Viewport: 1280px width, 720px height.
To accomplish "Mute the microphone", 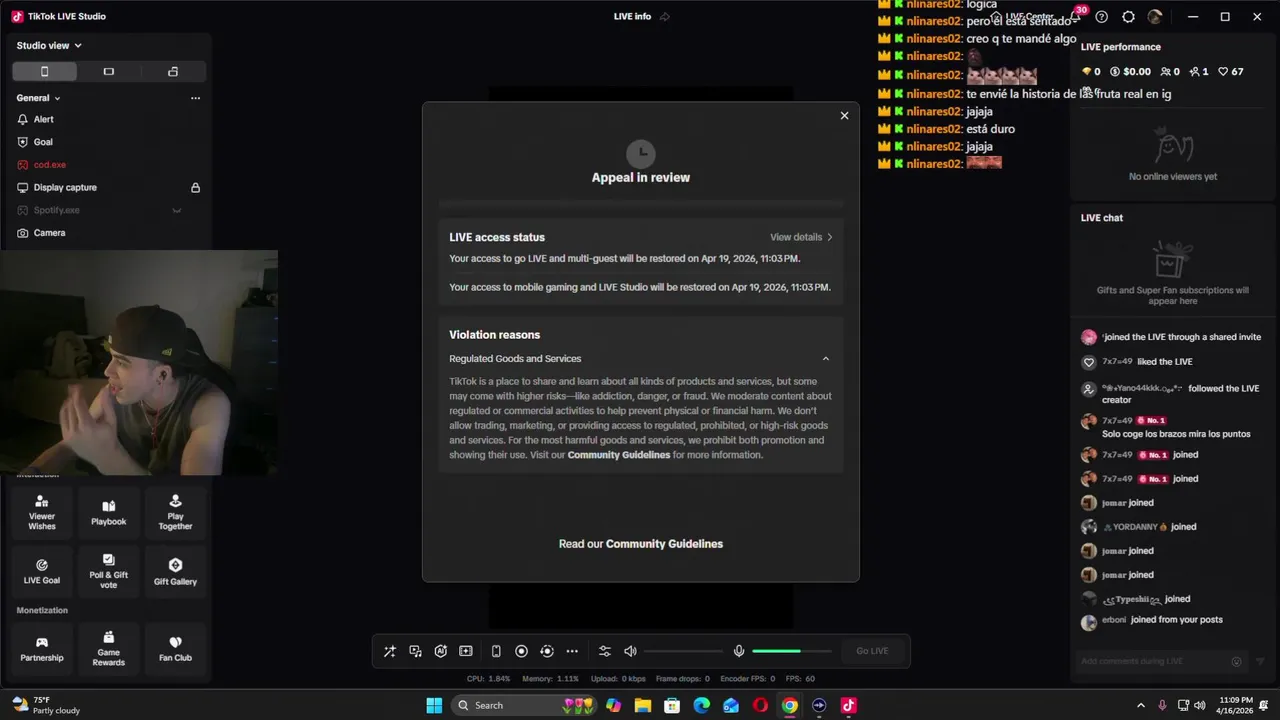I will [x=739, y=651].
